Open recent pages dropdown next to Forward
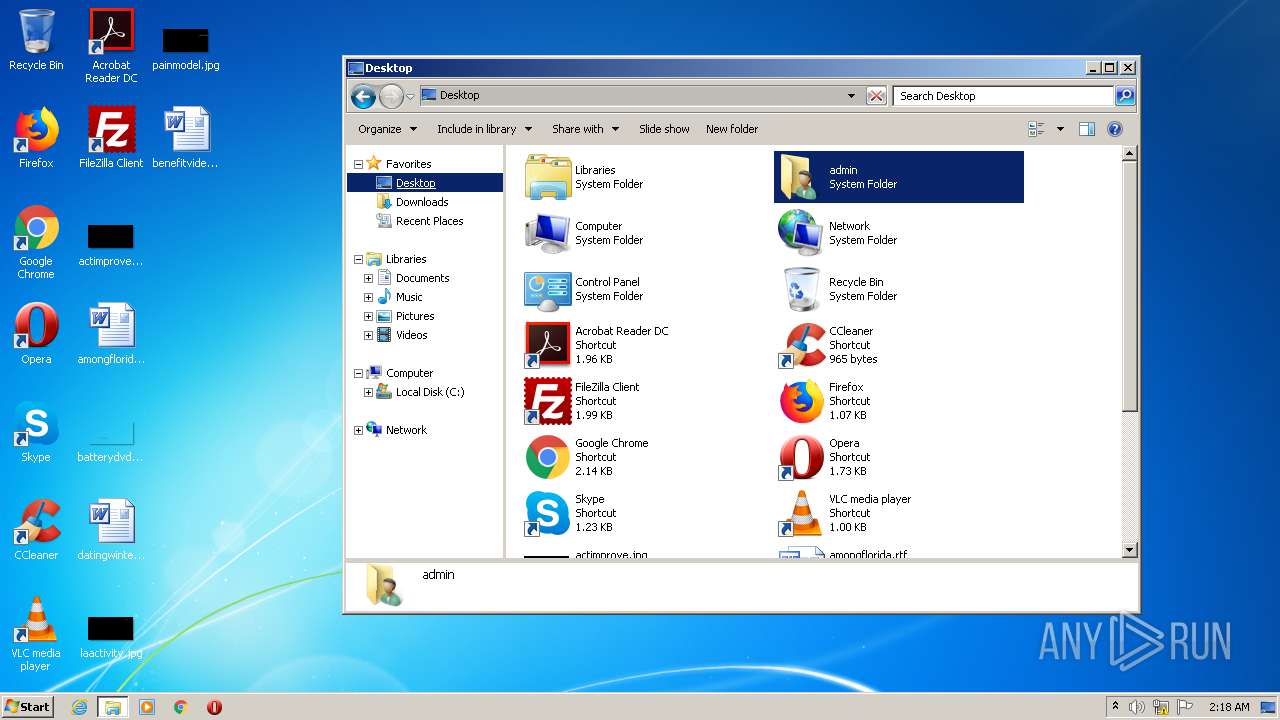Image resolution: width=1280 pixels, height=720 pixels. pos(410,97)
